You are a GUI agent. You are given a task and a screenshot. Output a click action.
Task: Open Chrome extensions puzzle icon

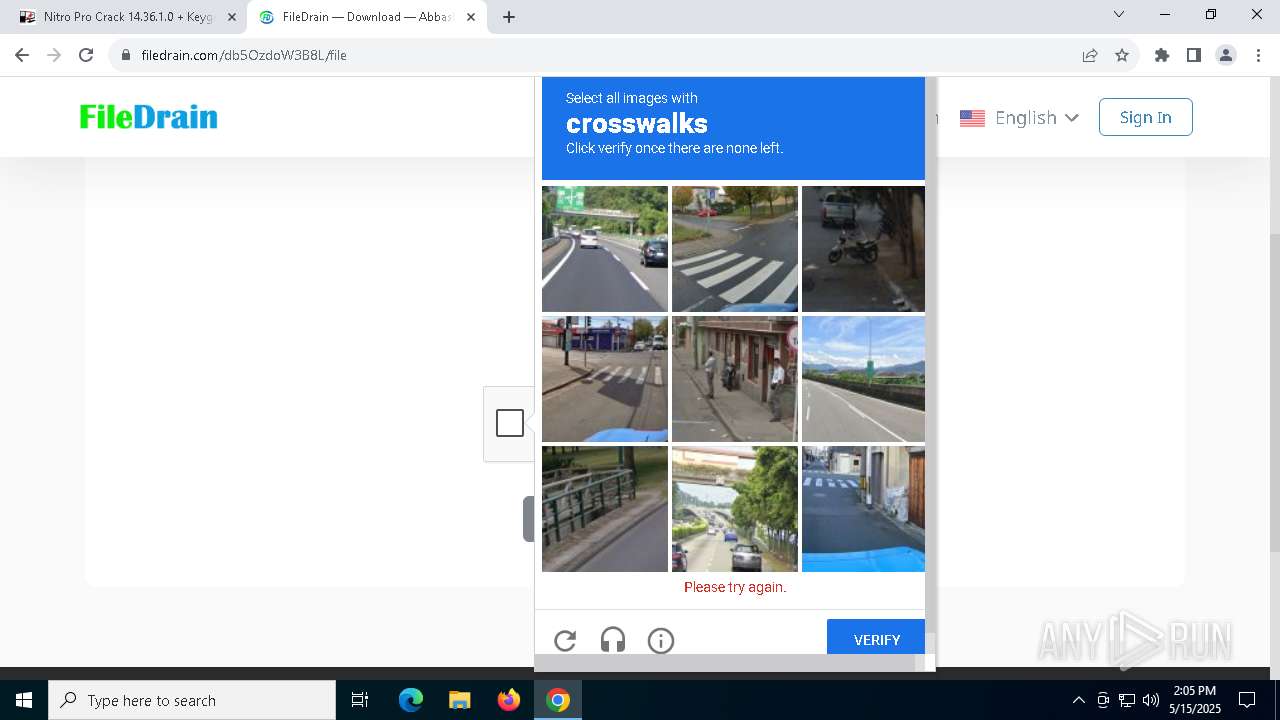(x=1162, y=55)
